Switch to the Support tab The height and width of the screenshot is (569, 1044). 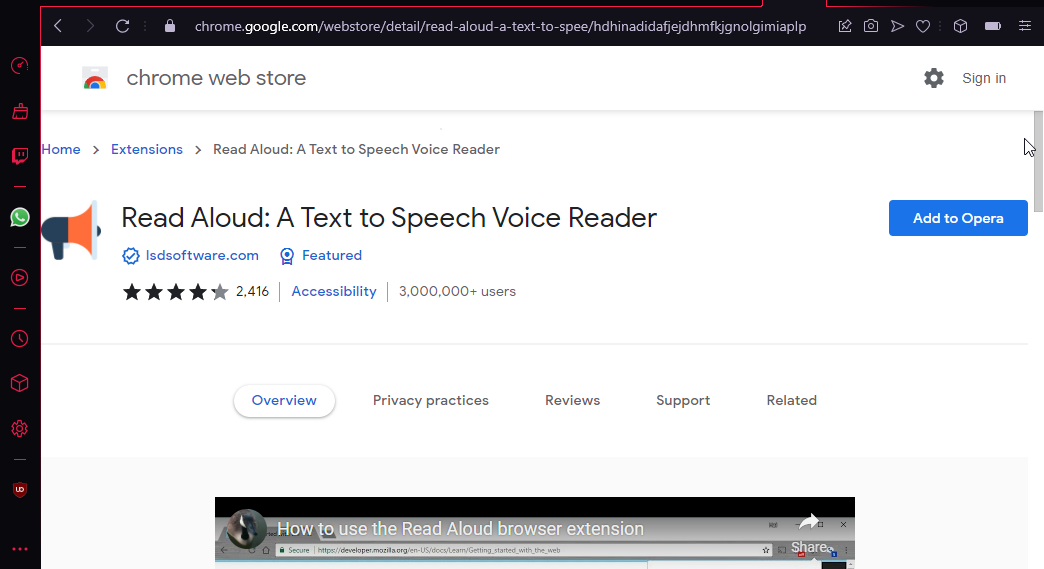coord(683,401)
